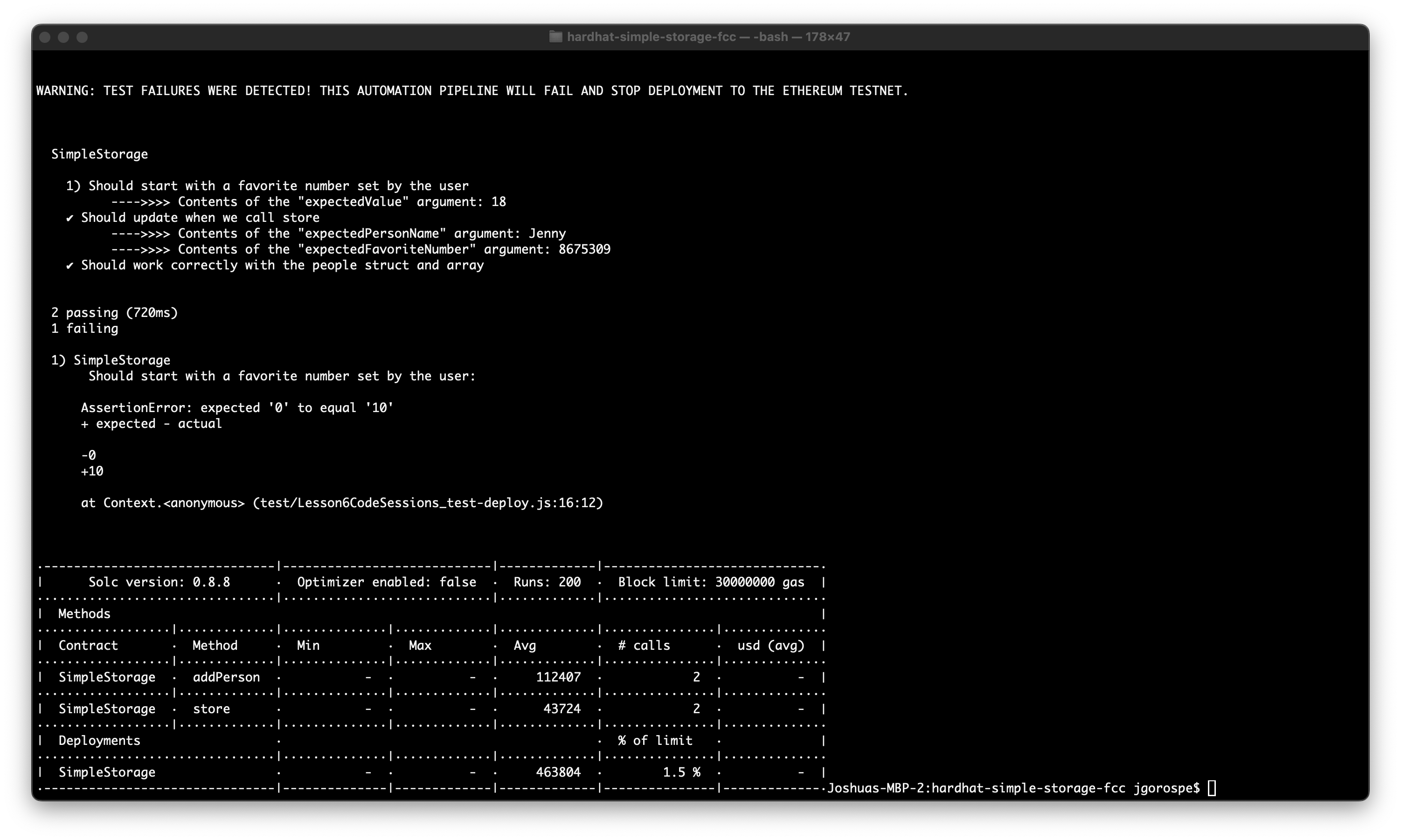
Task: Click the "2 passing (720ms)" text
Action: coord(114,312)
